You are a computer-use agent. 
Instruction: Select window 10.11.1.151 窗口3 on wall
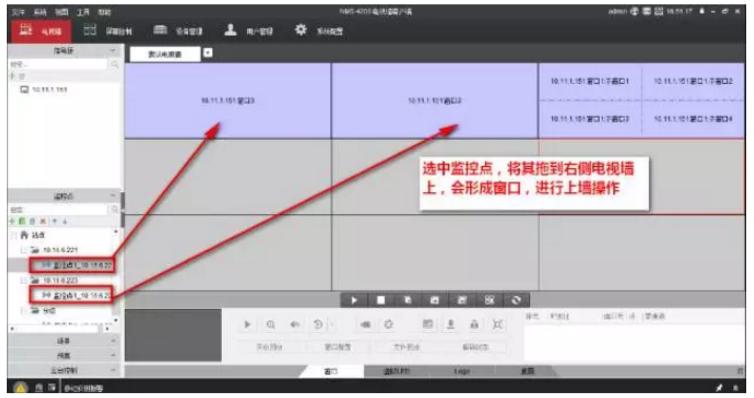coord(228,101)
